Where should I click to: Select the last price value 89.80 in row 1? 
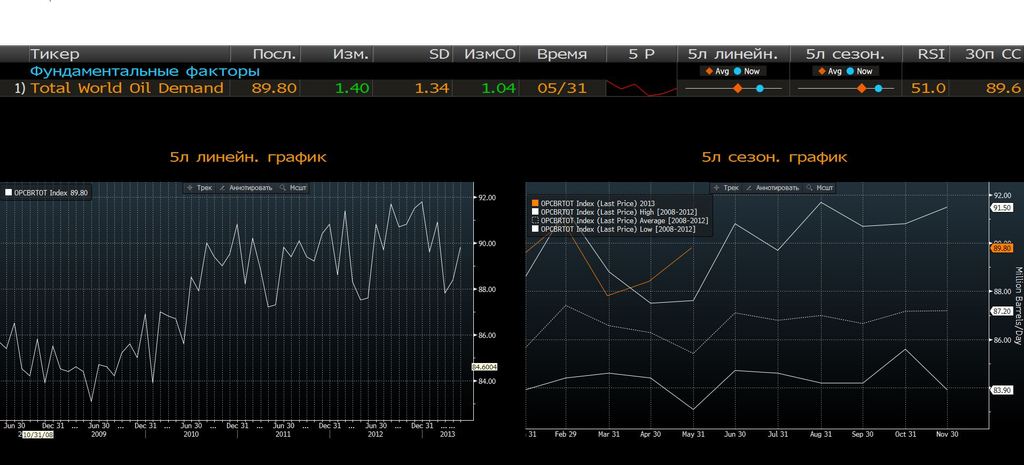(x=274, y=88)
